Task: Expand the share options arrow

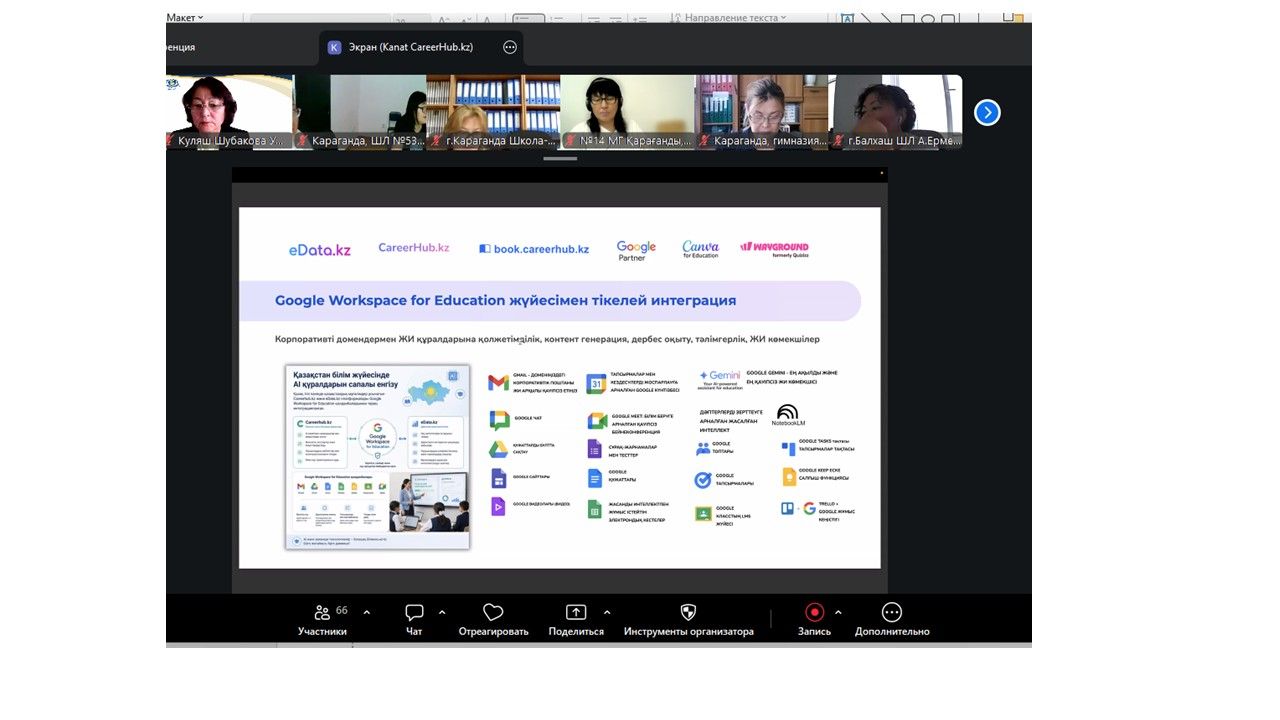Action: pyautogui.click(x=607, y=612)
